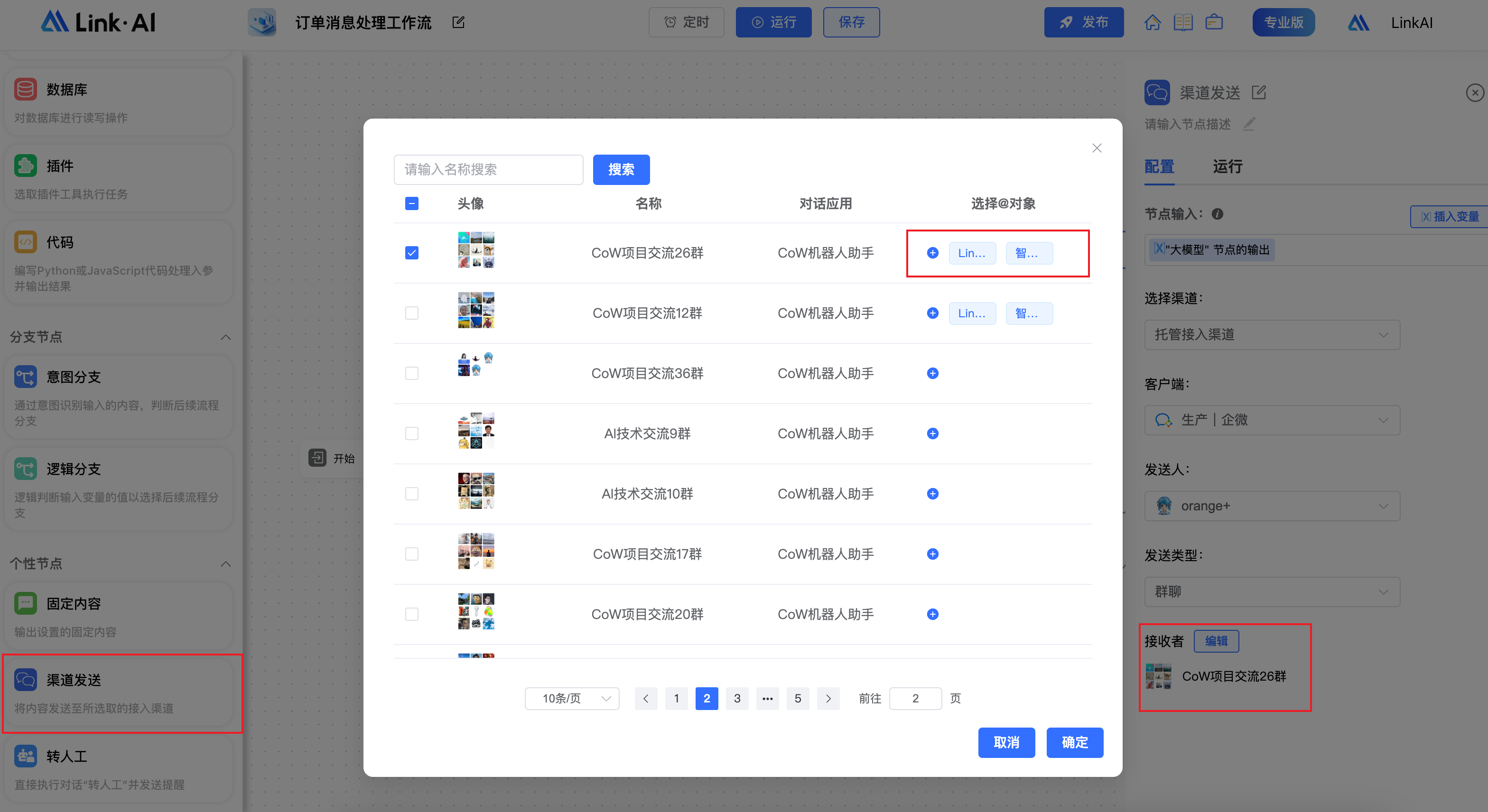Check CoW项目交流17群 row checkbox
Viewport: 1488px width, 812px height.
tap(412, 554)
